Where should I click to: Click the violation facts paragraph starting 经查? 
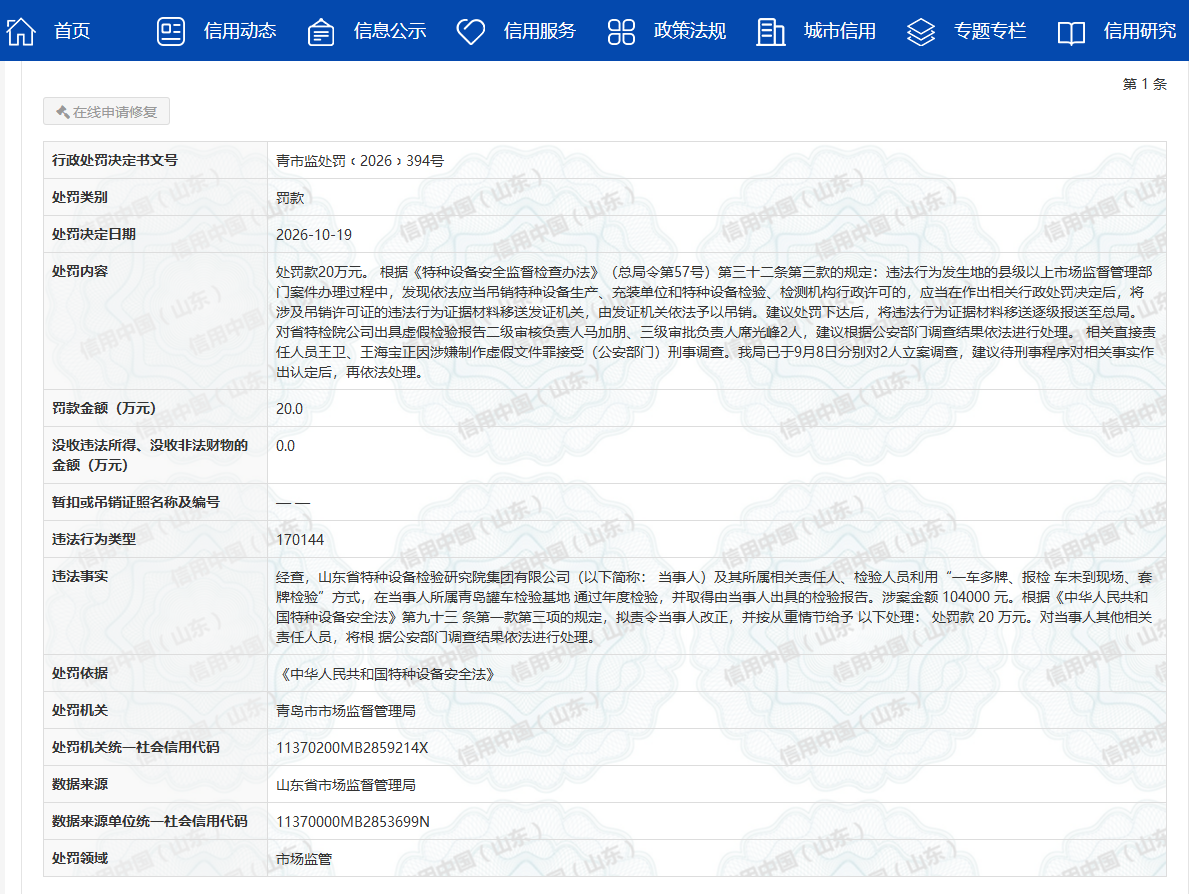pyautogui.click(x=714, y=607)
